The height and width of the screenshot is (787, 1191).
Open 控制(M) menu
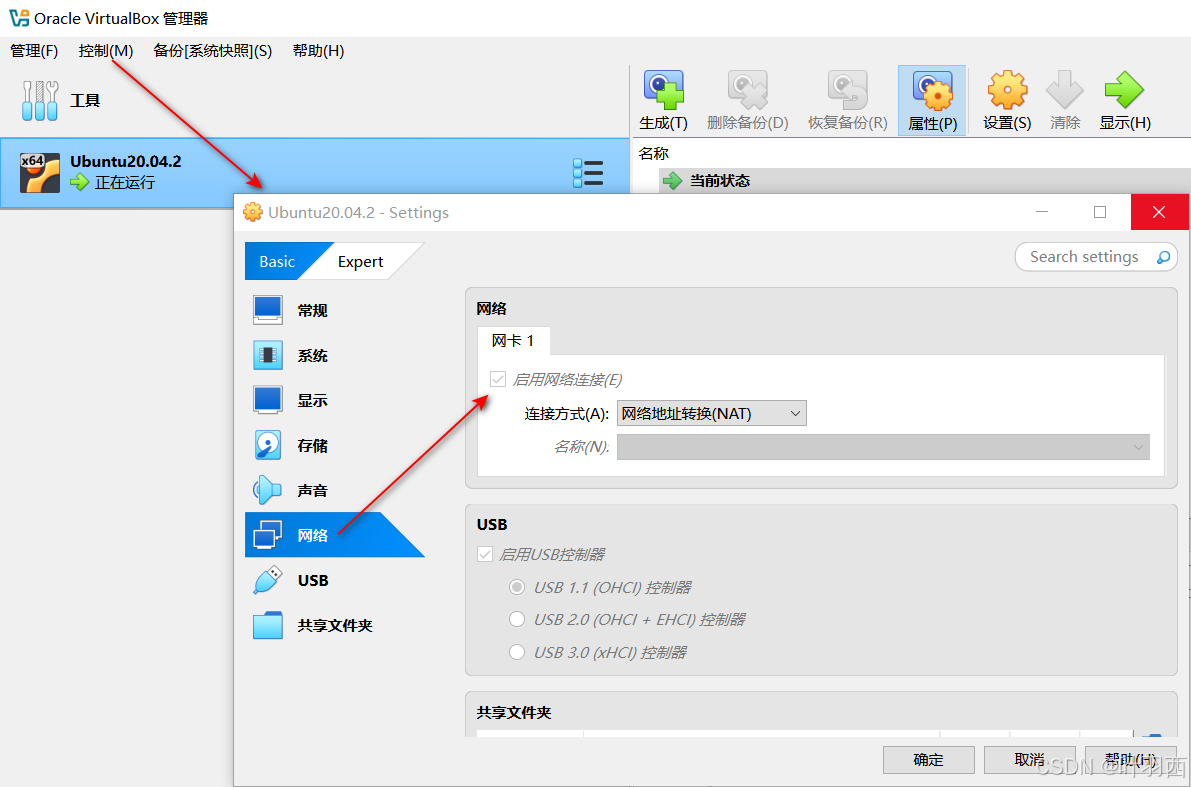(106, 51)
